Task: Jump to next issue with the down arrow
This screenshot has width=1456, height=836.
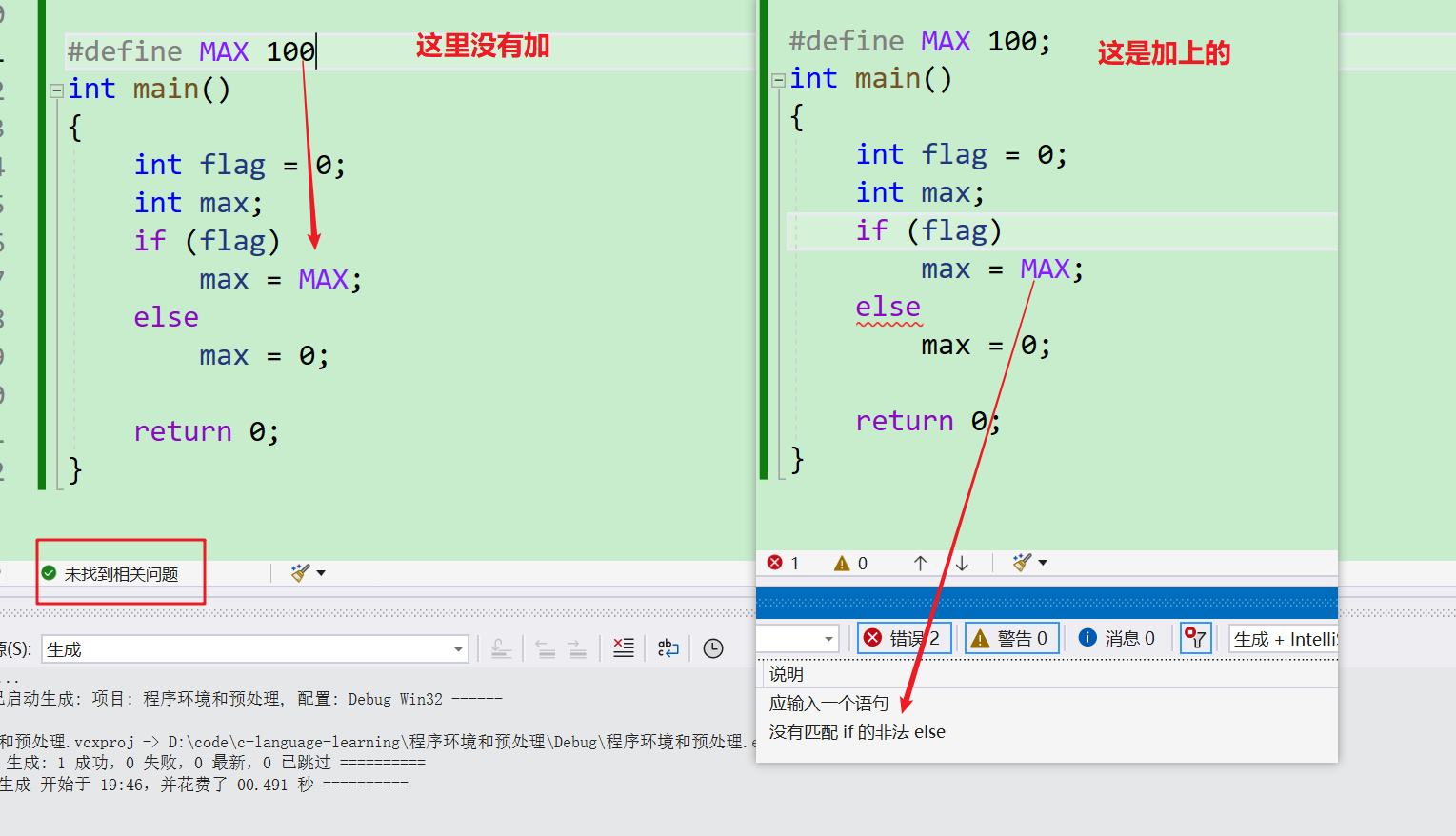Action: pos(962,564)
